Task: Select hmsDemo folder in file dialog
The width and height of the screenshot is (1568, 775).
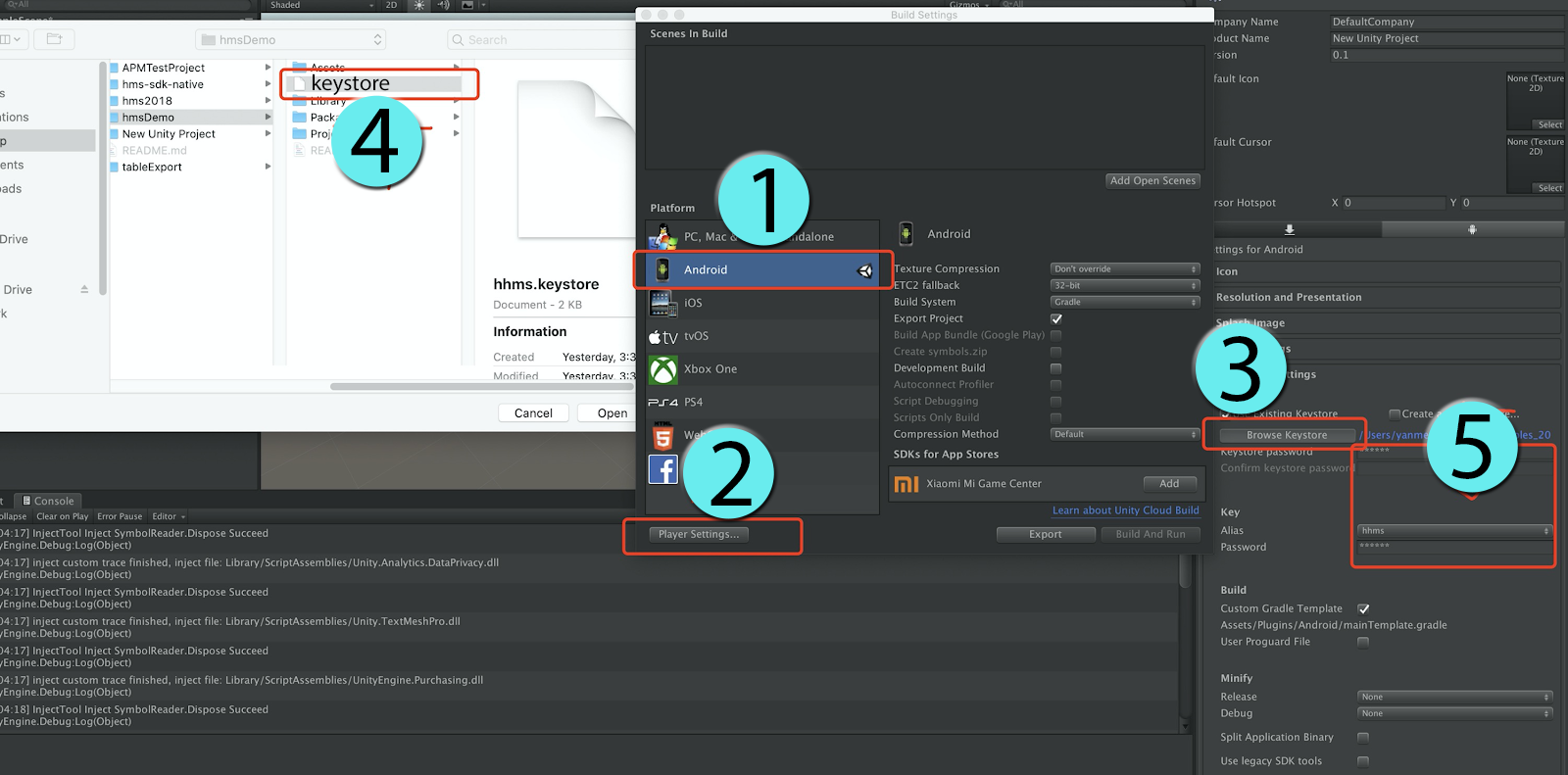Action: 191,118
